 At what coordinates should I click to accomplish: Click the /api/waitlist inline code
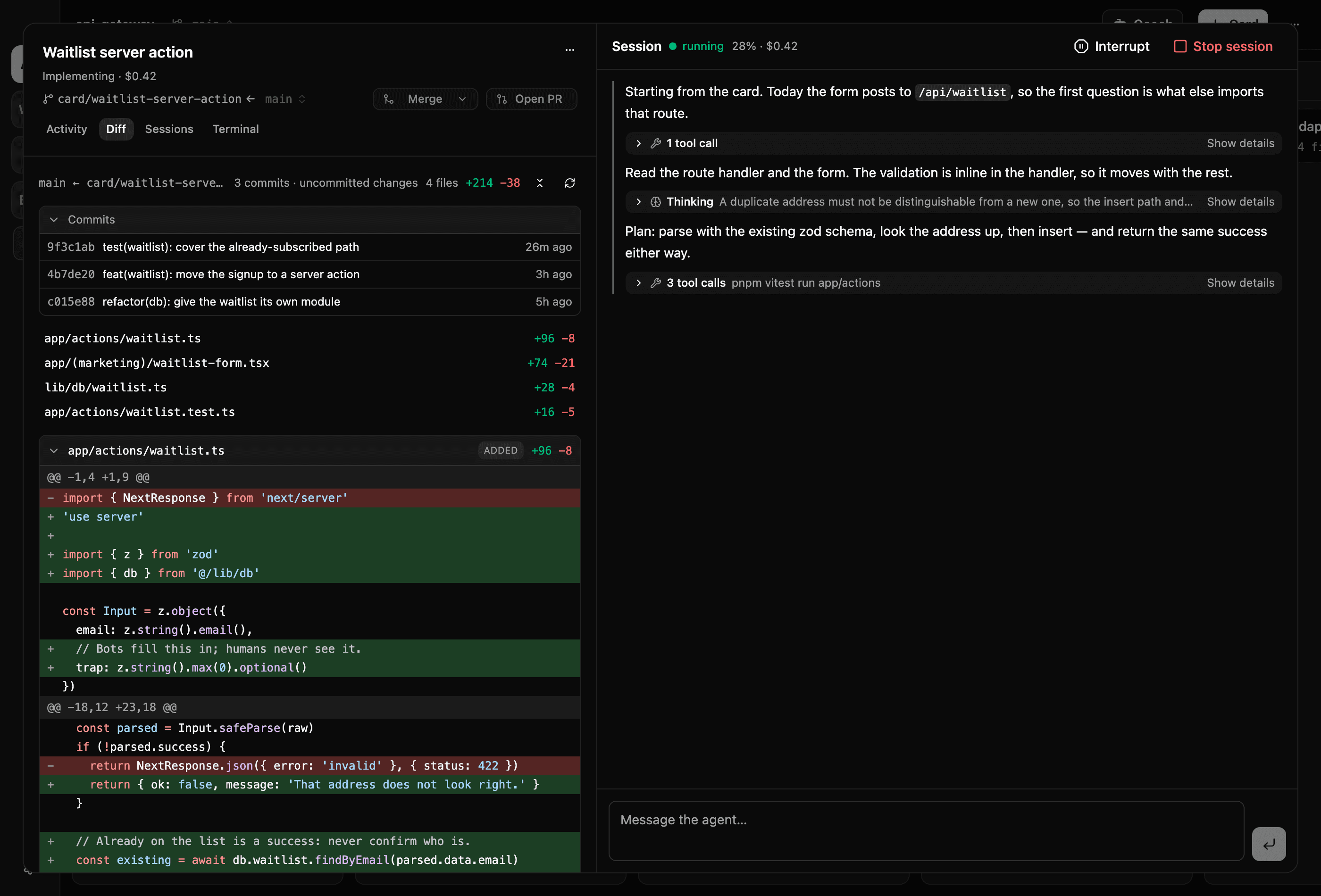(962, 92)
